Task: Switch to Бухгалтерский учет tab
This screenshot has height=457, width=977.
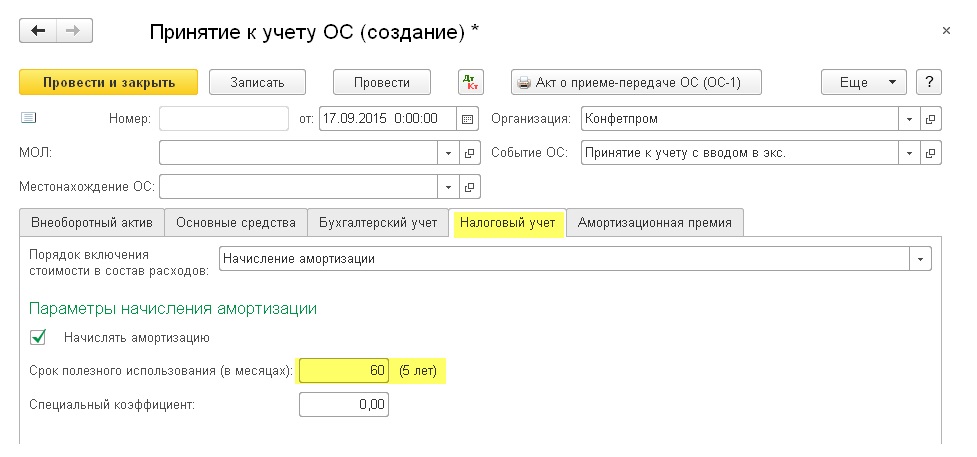Action: click(x=378, y=223)
